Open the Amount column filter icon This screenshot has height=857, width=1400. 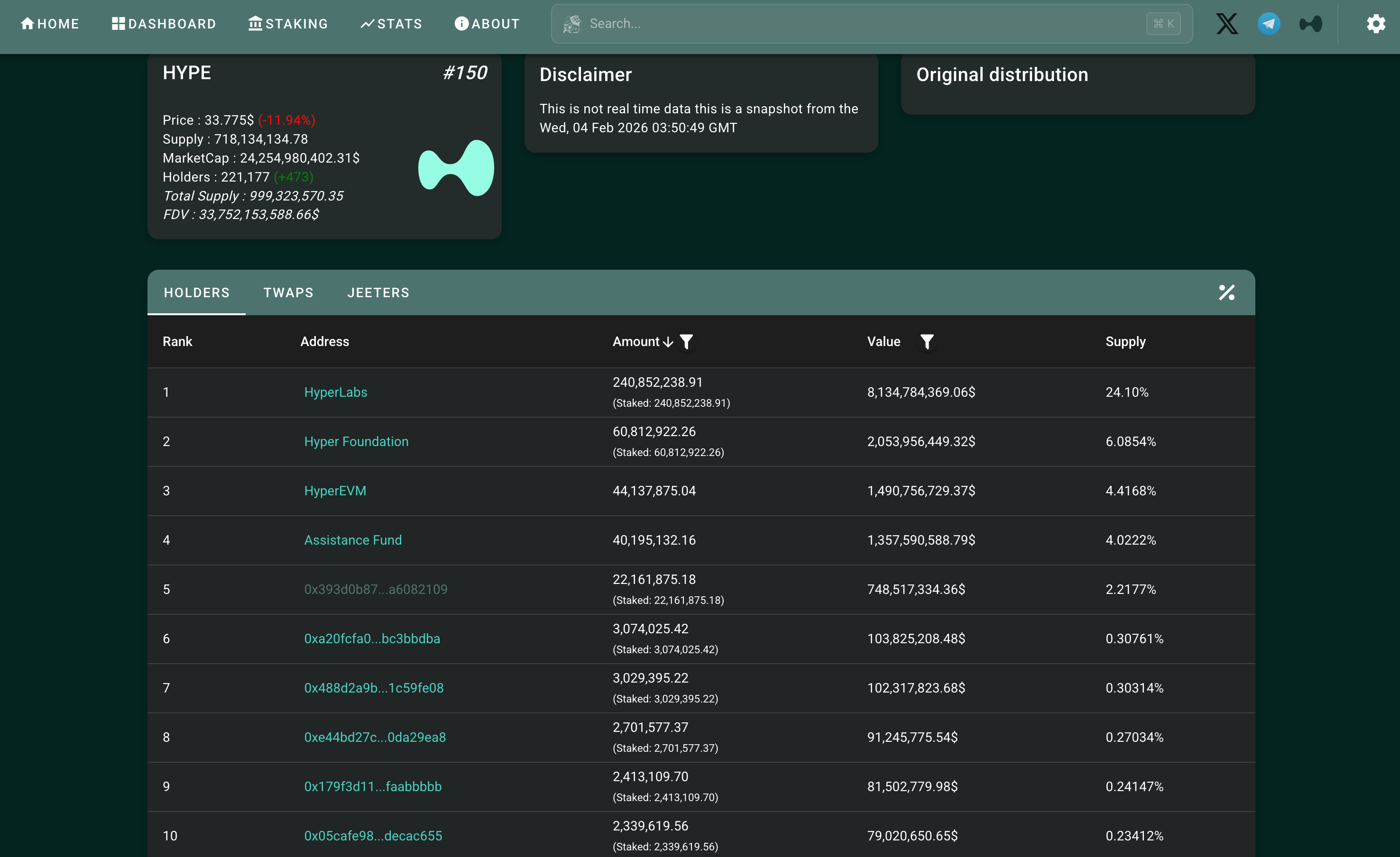coord(686,341)
